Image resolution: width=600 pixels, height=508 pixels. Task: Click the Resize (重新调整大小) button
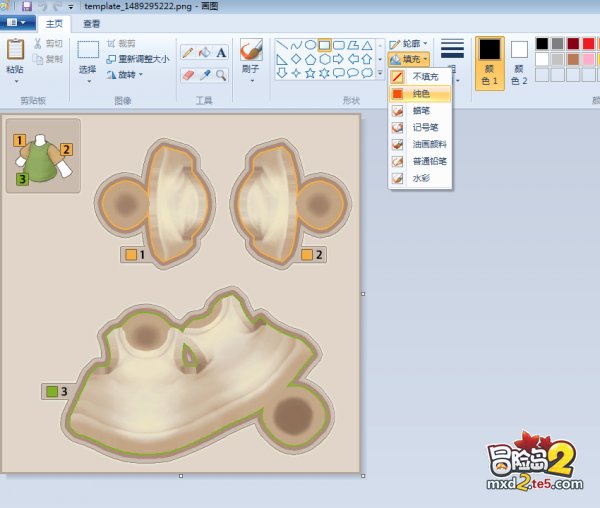[x=138, y=59]
